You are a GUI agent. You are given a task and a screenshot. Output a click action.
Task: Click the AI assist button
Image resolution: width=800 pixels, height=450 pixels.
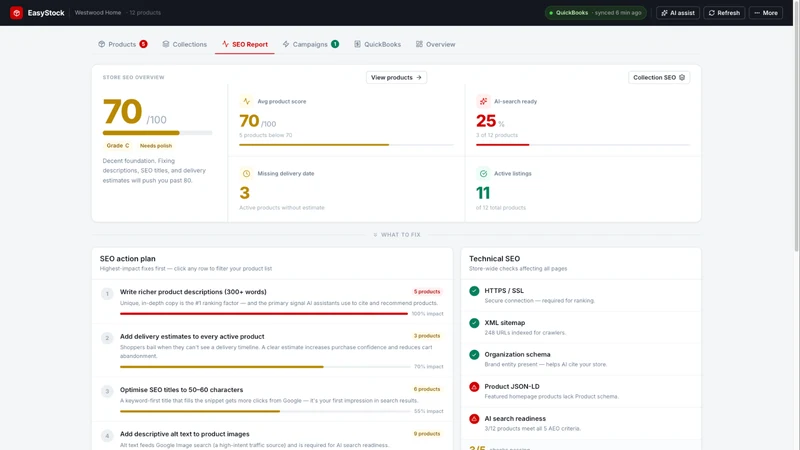pyautogui.click(x=678, y=13)
